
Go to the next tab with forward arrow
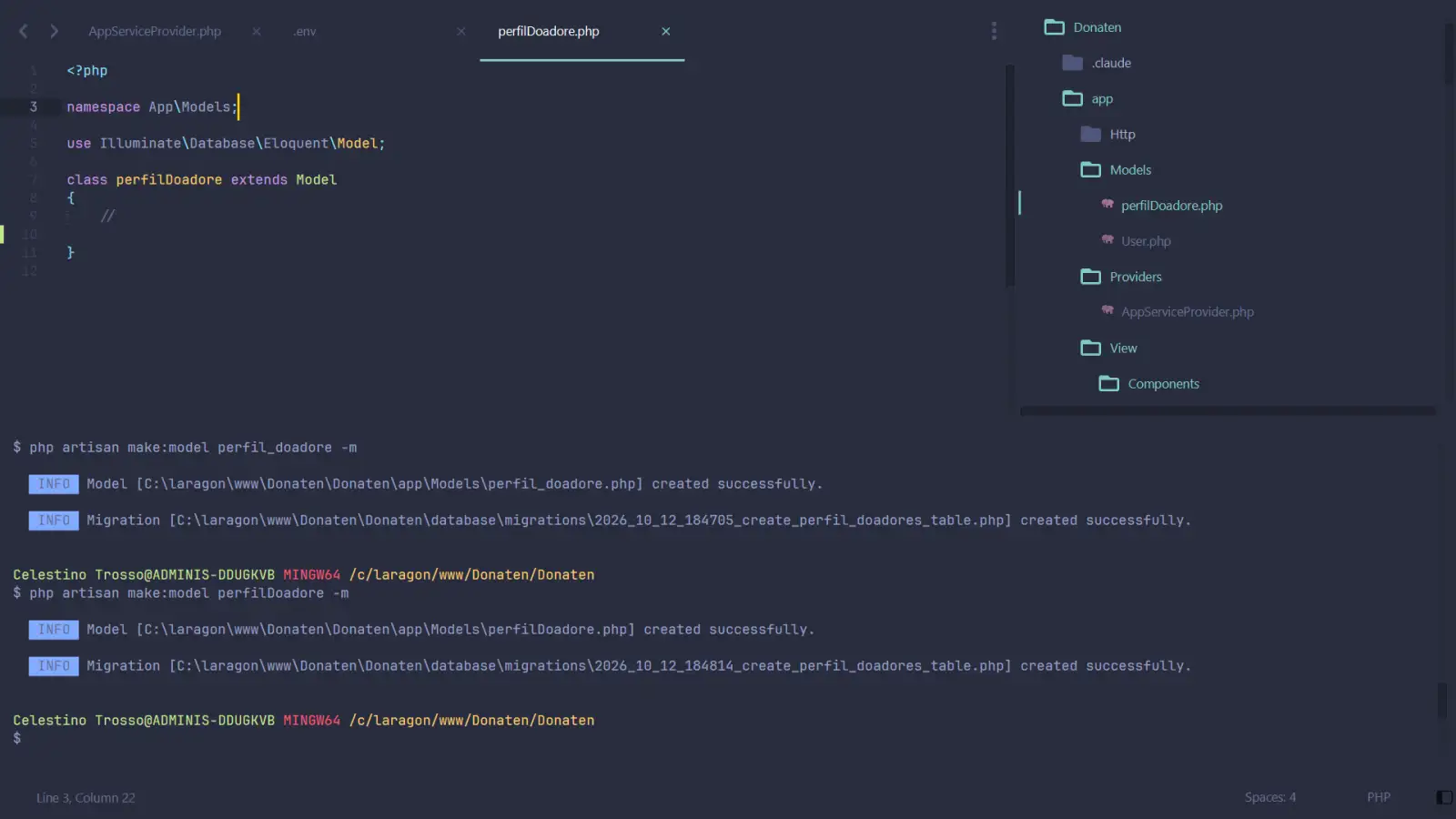pyautogui.click(x=54, y=31)
